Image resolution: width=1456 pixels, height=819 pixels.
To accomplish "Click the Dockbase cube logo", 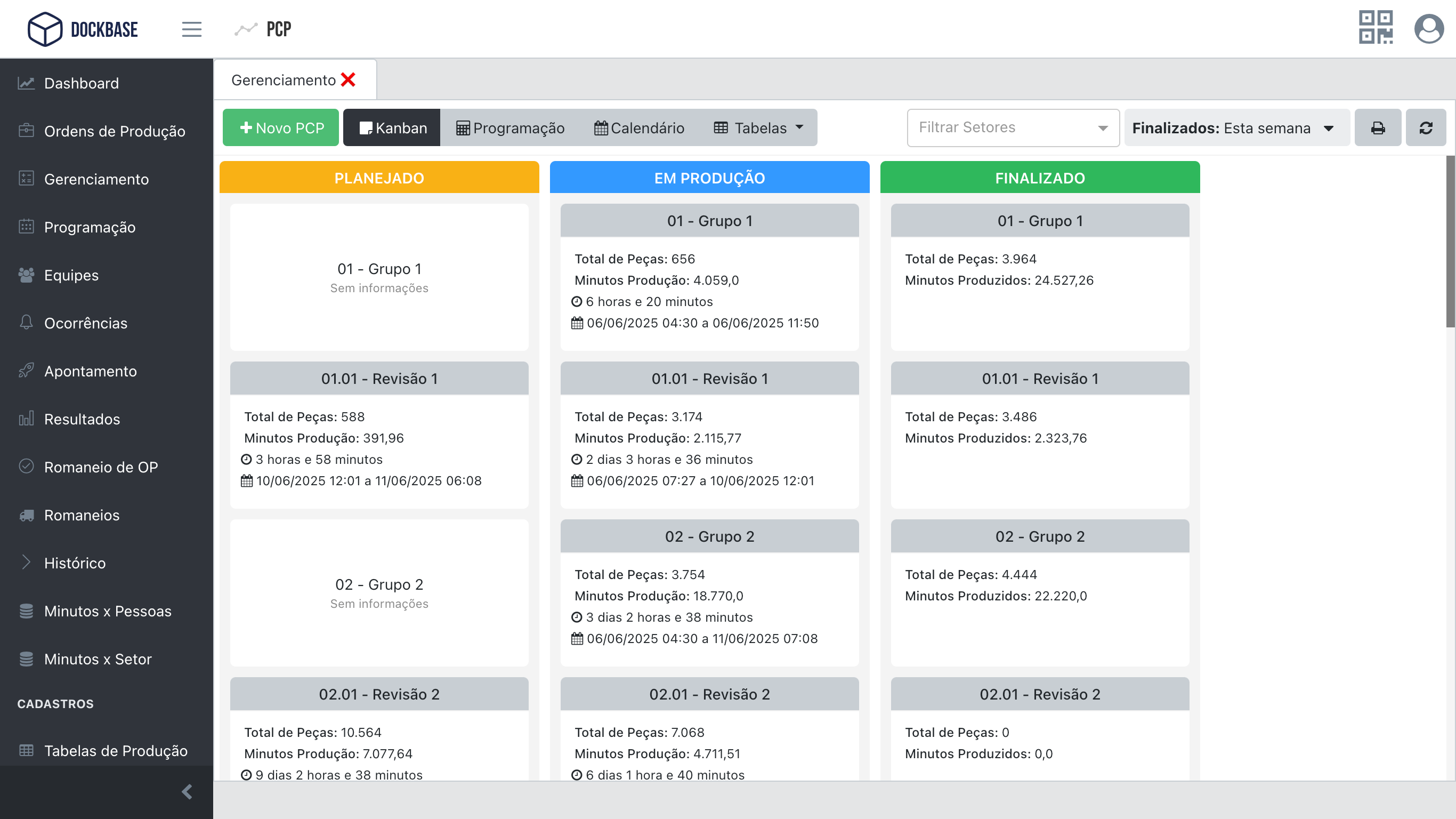I will pos(45,29).
